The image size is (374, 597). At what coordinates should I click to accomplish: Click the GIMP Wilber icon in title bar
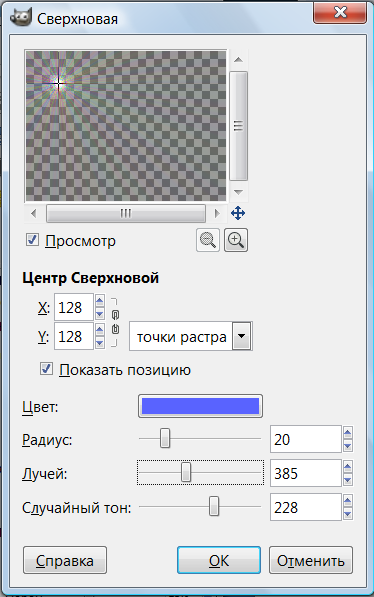coord(21,17)
